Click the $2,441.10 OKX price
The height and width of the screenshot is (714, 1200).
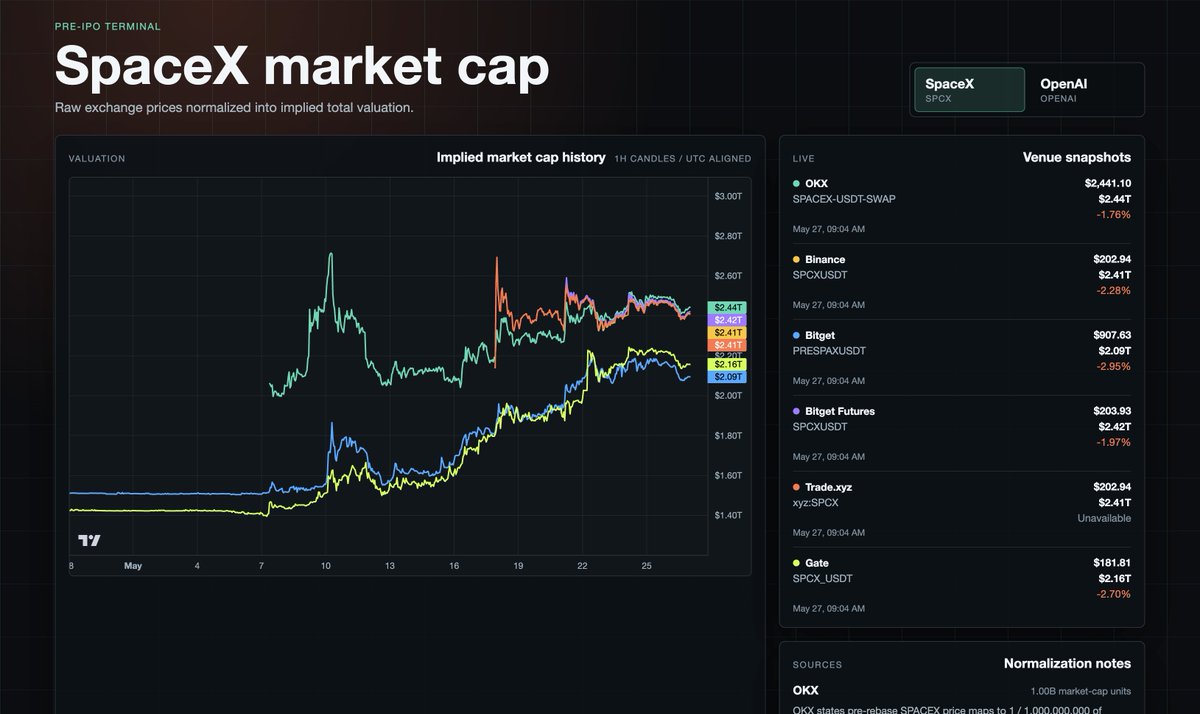click(x=1108, y=184)
